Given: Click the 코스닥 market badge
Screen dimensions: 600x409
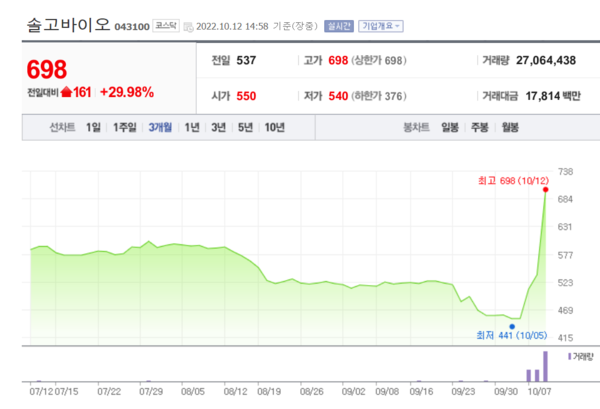Looking at the screenshot, I should [166, 26].
